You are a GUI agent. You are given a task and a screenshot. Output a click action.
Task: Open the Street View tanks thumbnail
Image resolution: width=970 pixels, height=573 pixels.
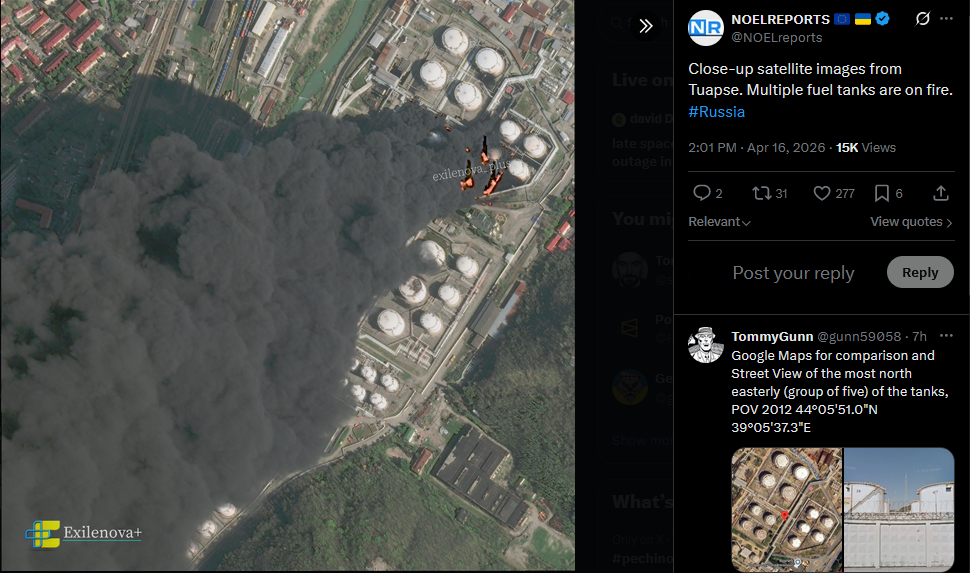899,509
